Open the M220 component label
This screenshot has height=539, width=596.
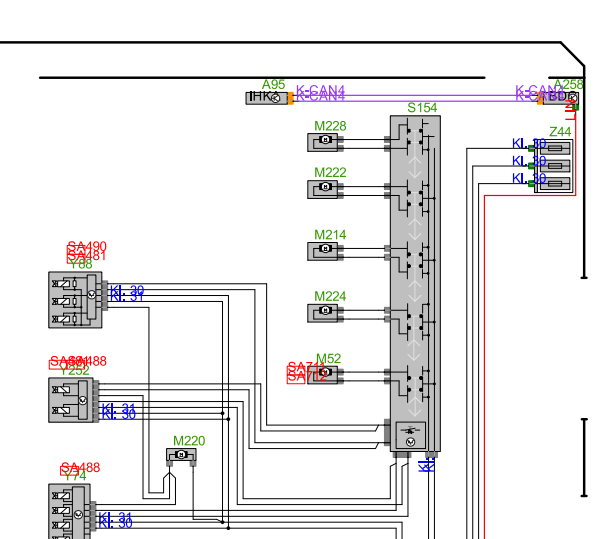(x=189, y=441)
